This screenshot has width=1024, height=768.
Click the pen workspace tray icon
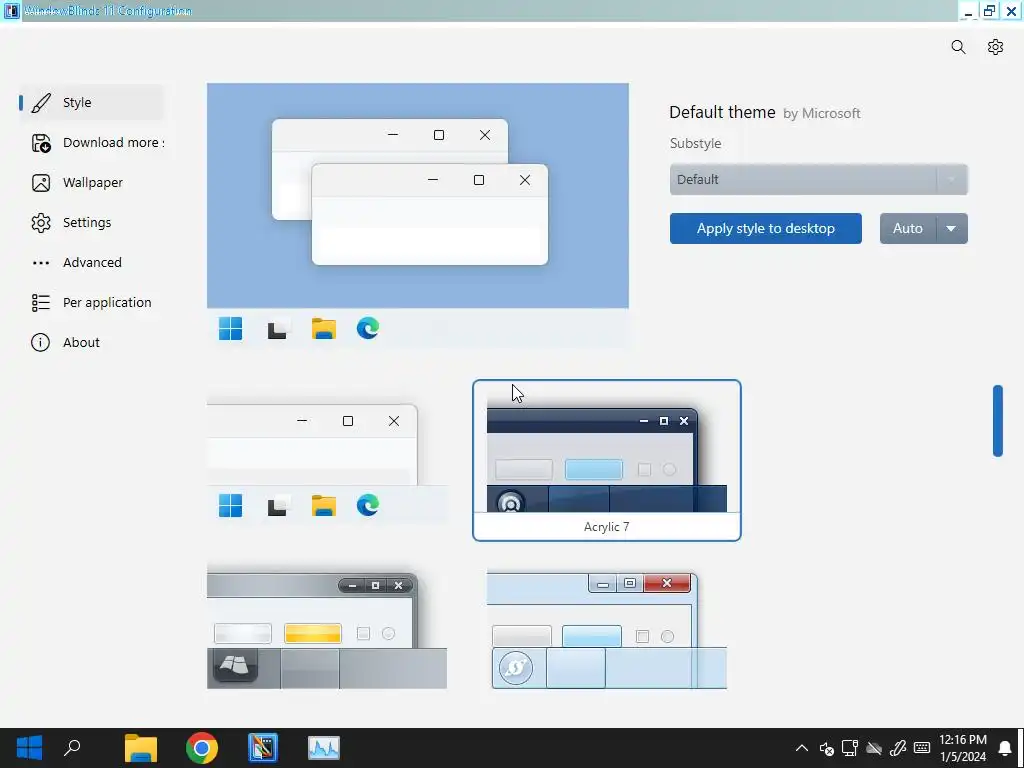click(898, 748)
